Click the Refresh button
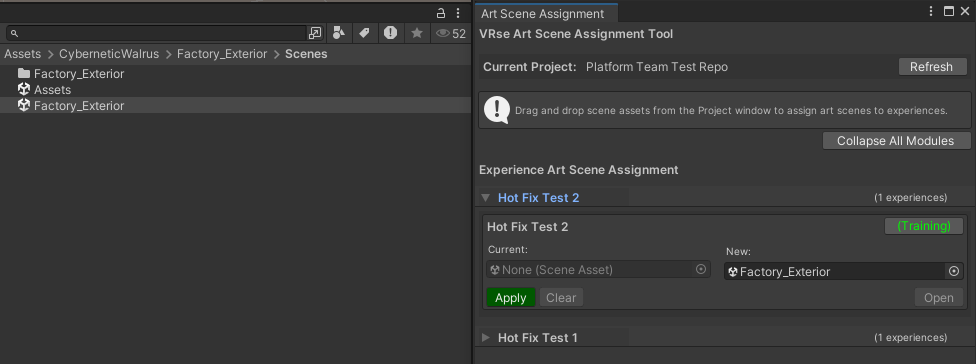 (x=931, y=67)
